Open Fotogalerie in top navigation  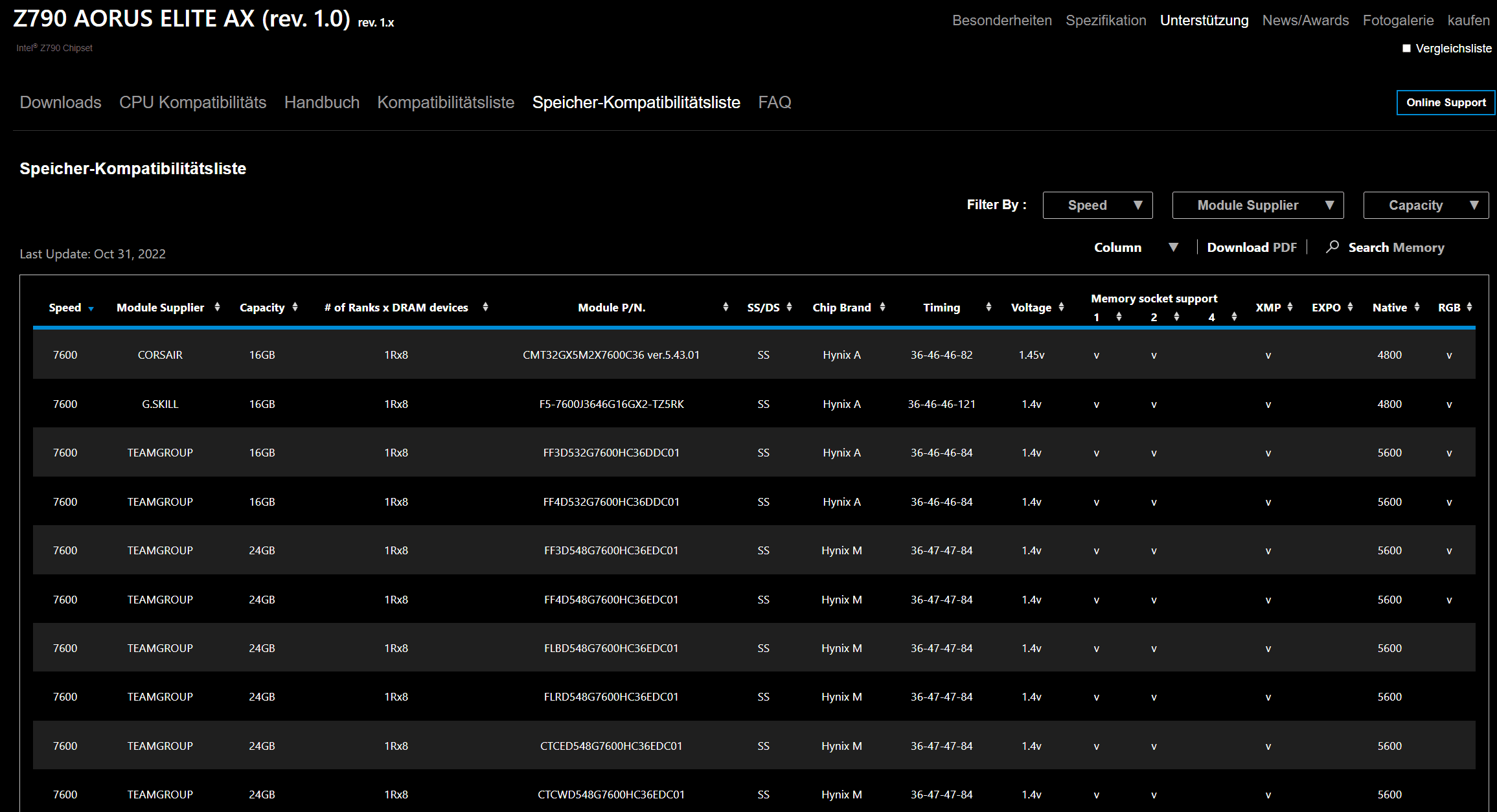1399,20
